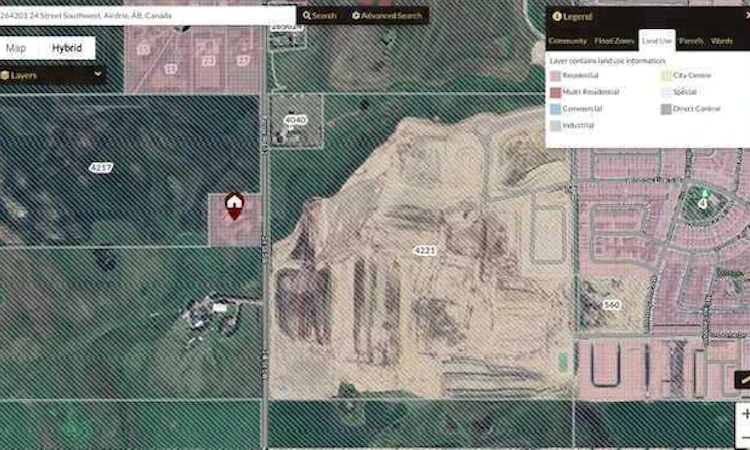
Task: Click the Commercial color swatch
Action: (x=555, y=109)
